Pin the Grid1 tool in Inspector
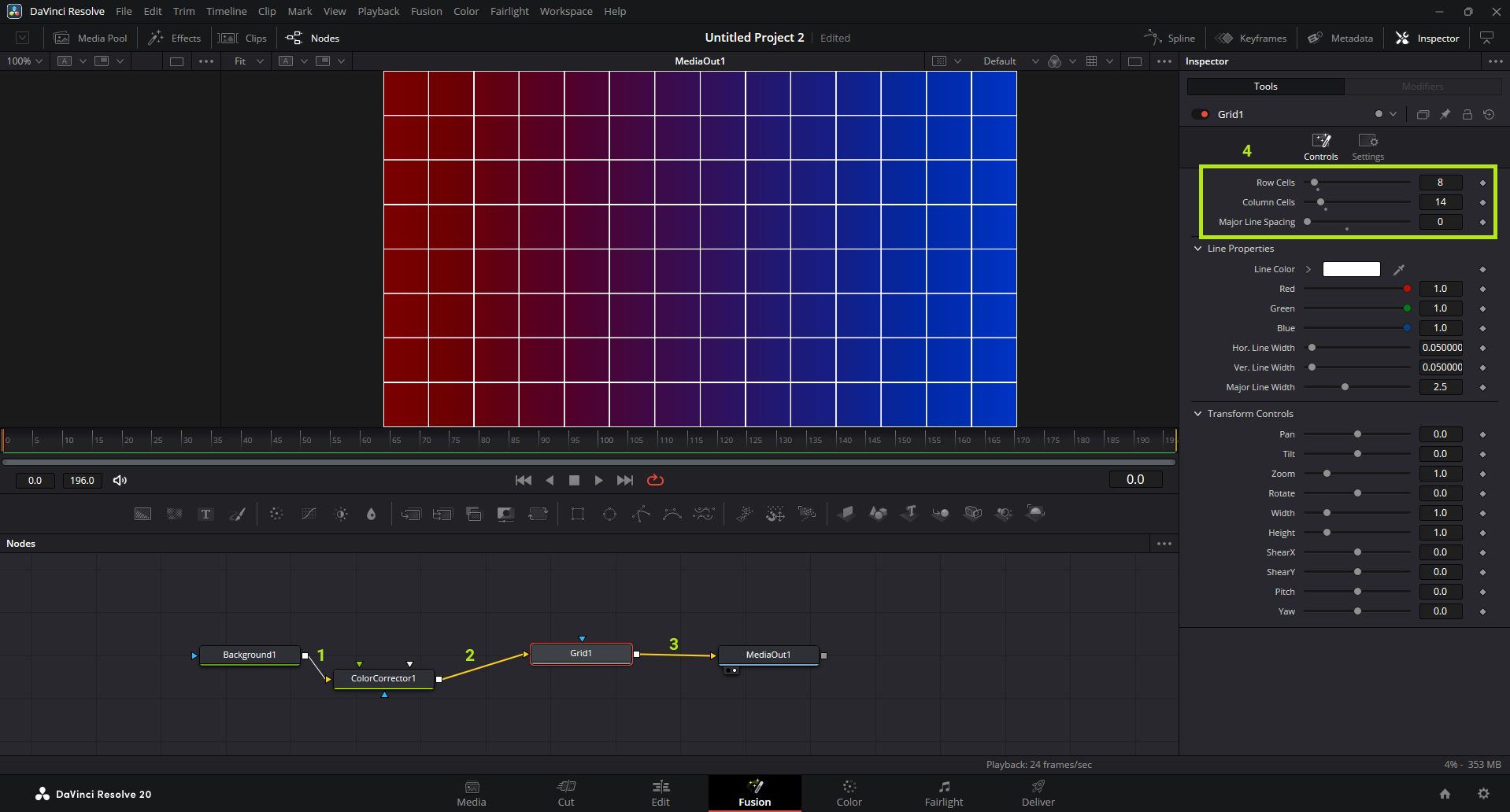The height and width of the screenshot is (812, 1510). pyautogui.click(x=1445, y=114)
